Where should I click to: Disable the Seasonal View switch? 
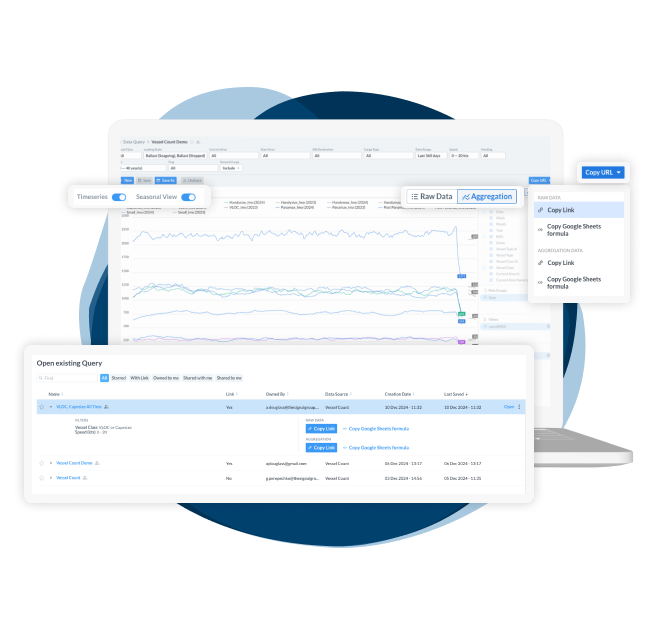coord(188,197)
